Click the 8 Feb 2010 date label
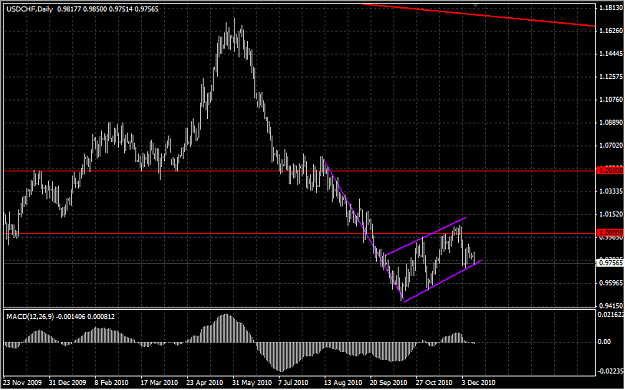The width and height of the screenshot is (625, 390). point(112,382)
